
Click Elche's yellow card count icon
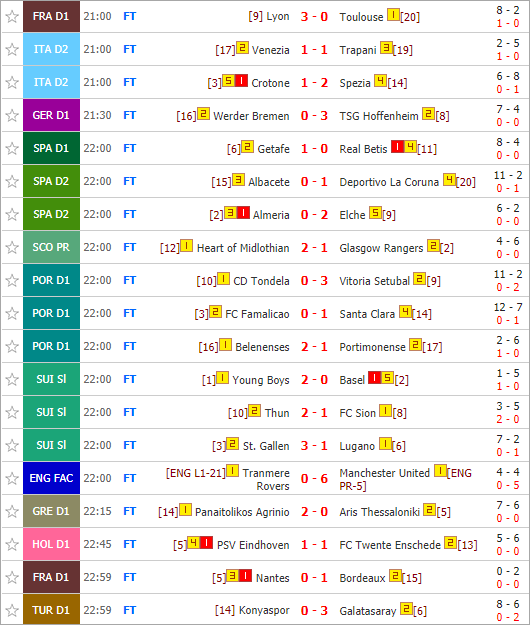click(x=375, y=212)
